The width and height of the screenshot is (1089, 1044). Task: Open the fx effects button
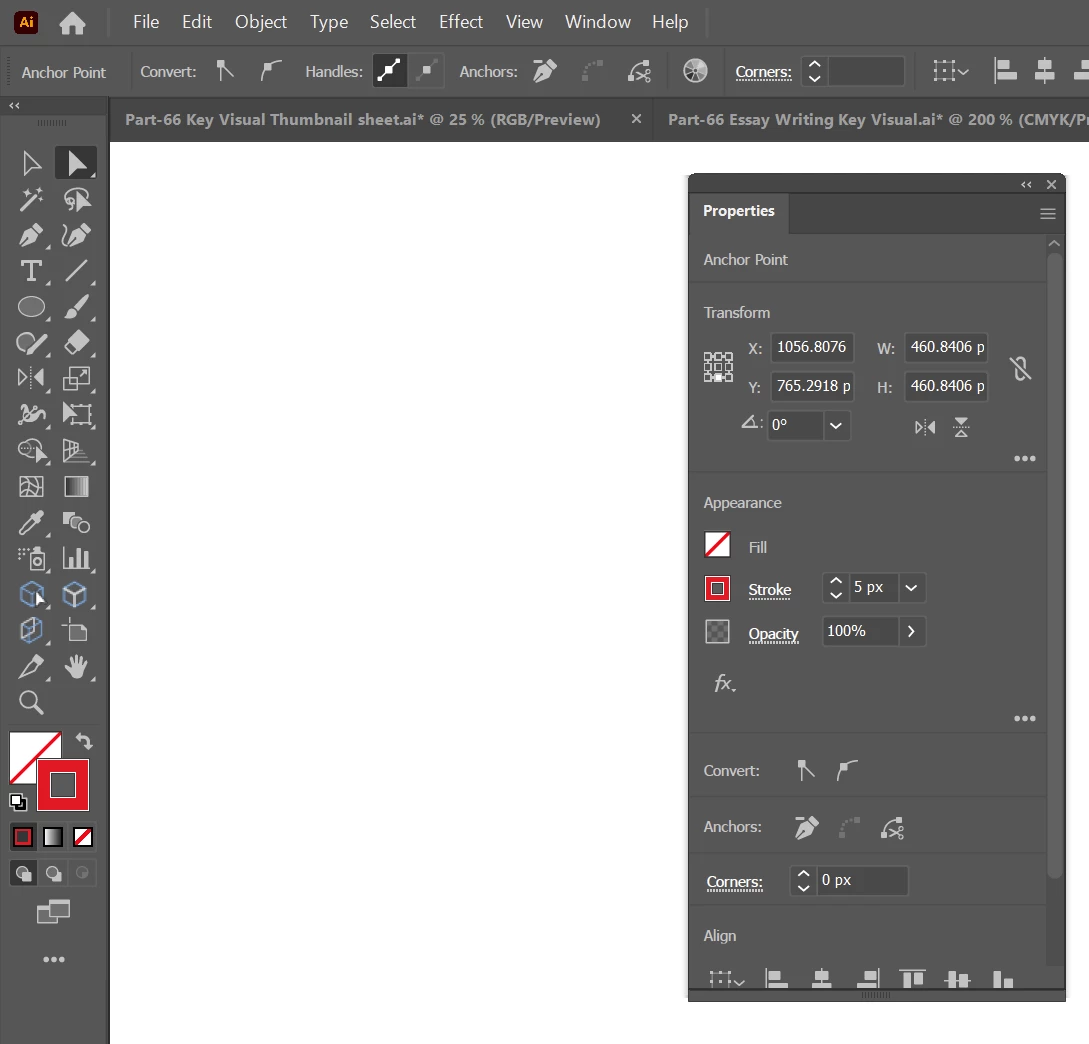point(724,683)
